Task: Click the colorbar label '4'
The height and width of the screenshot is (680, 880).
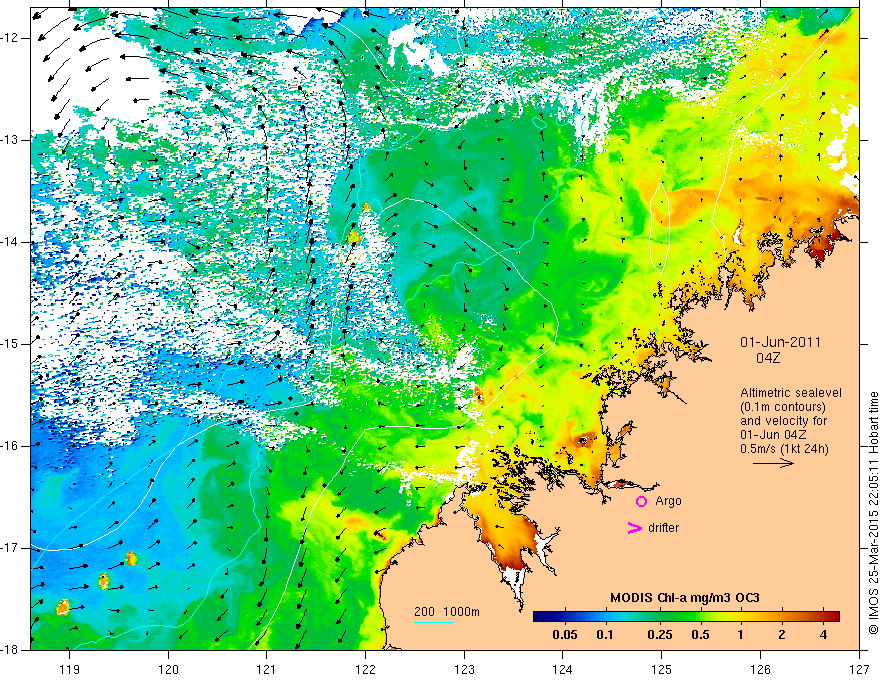Action: click(x=823, y=635)
